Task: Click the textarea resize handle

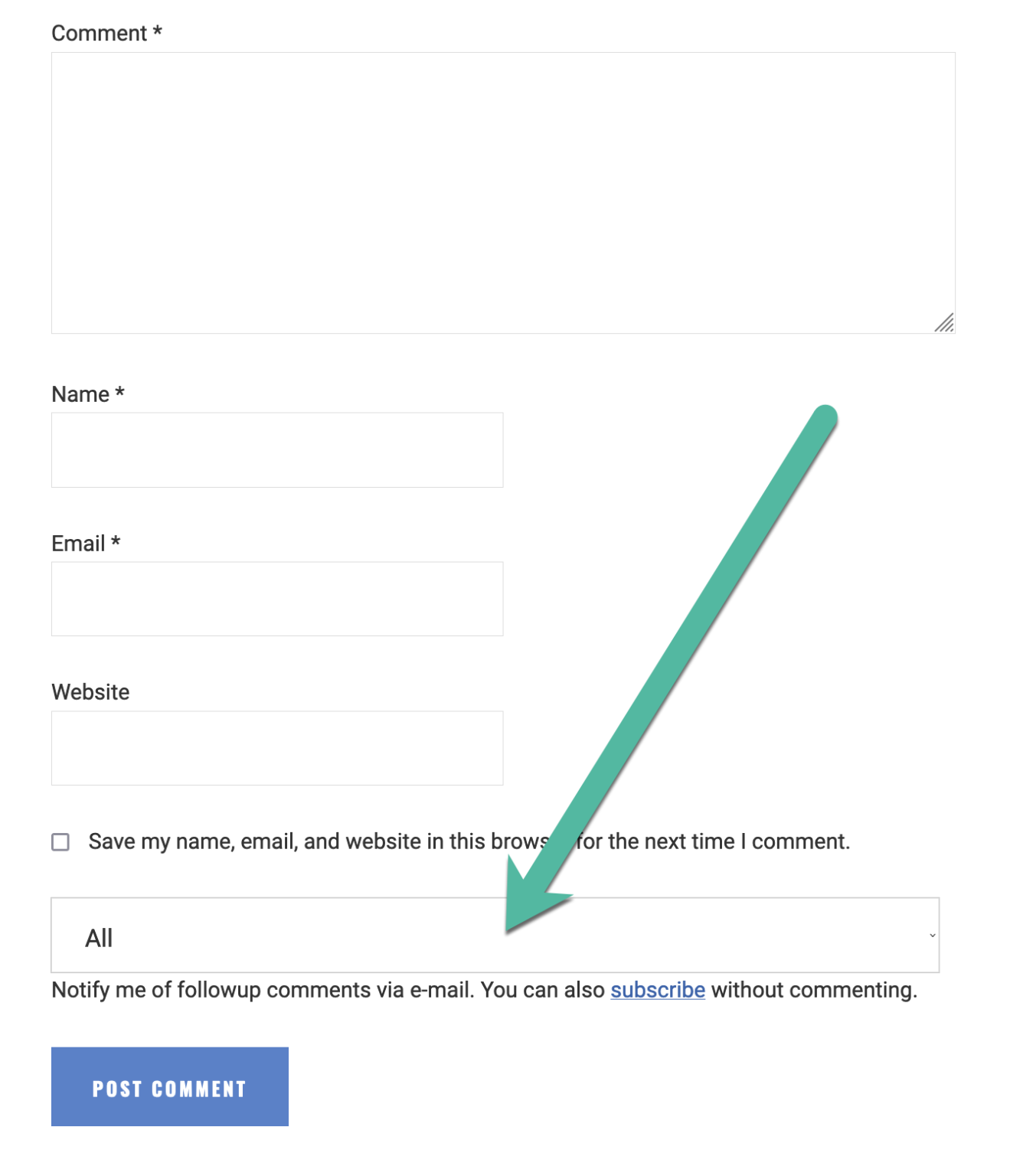Action: pos(945,324)
